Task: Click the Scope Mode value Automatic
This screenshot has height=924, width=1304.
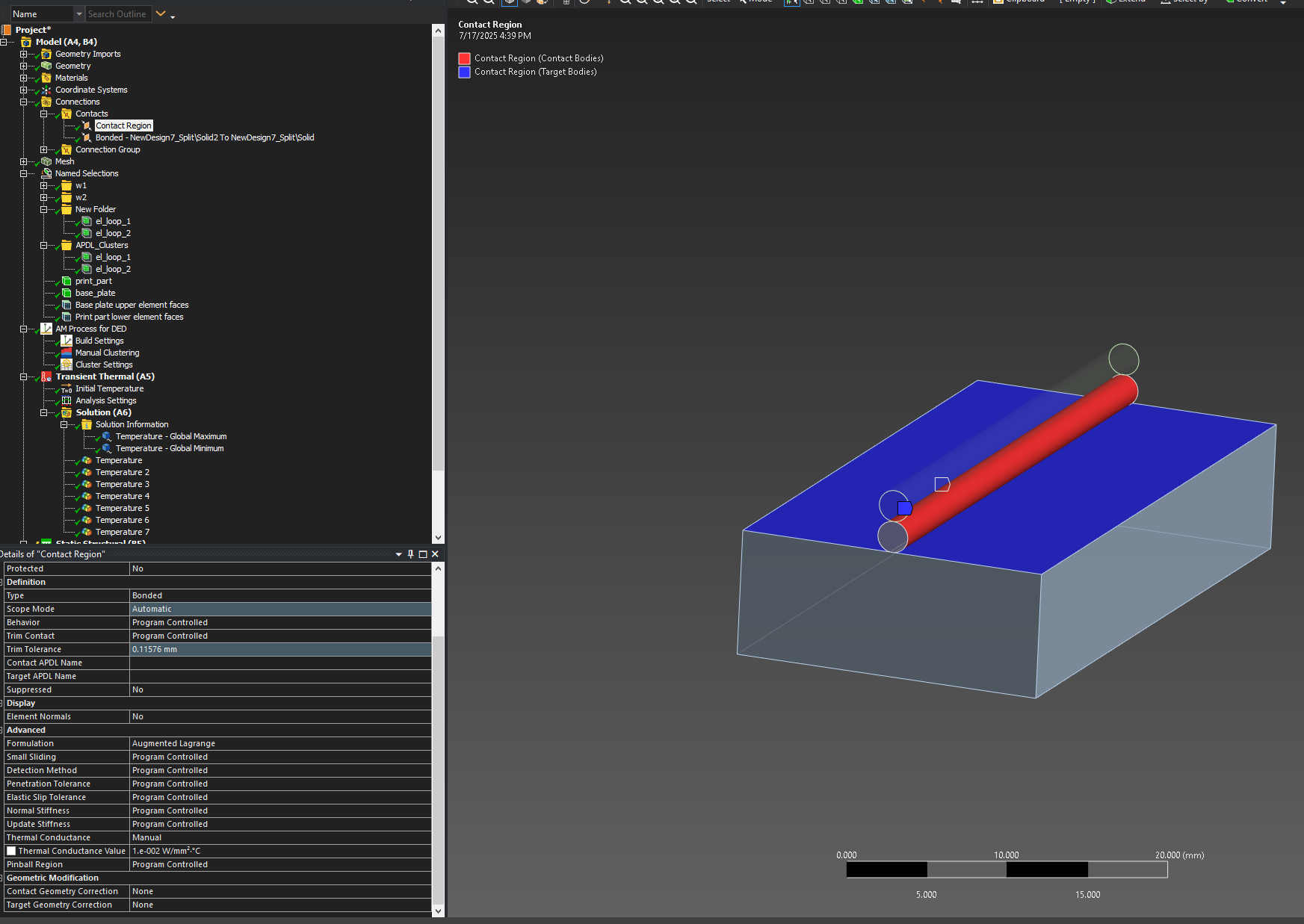Action: click(x=280, y=609)
